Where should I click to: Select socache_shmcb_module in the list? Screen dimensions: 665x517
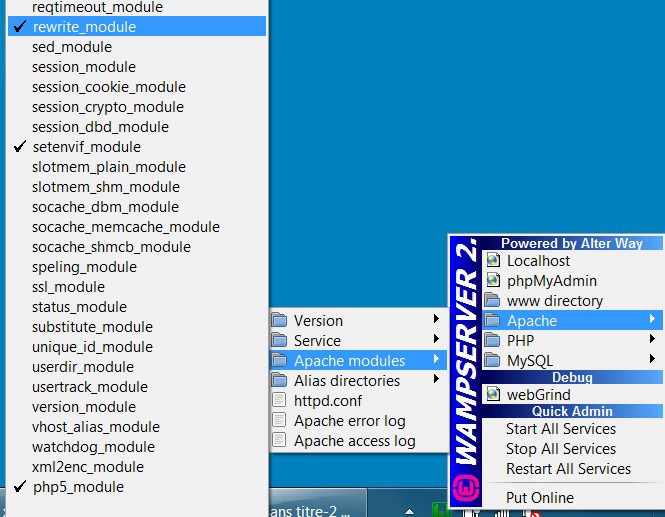[137, 247]
